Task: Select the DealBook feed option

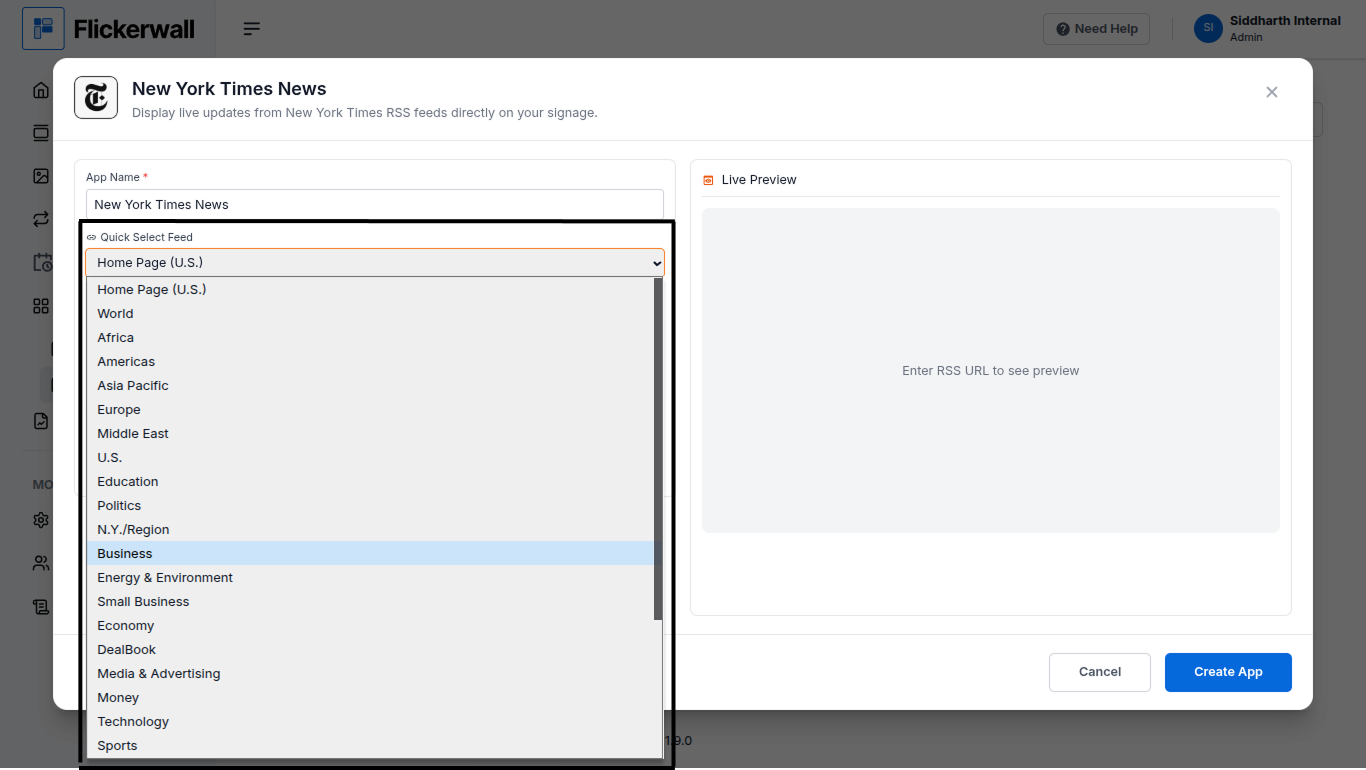Action: pyautogui.click(x=370, y=649)
